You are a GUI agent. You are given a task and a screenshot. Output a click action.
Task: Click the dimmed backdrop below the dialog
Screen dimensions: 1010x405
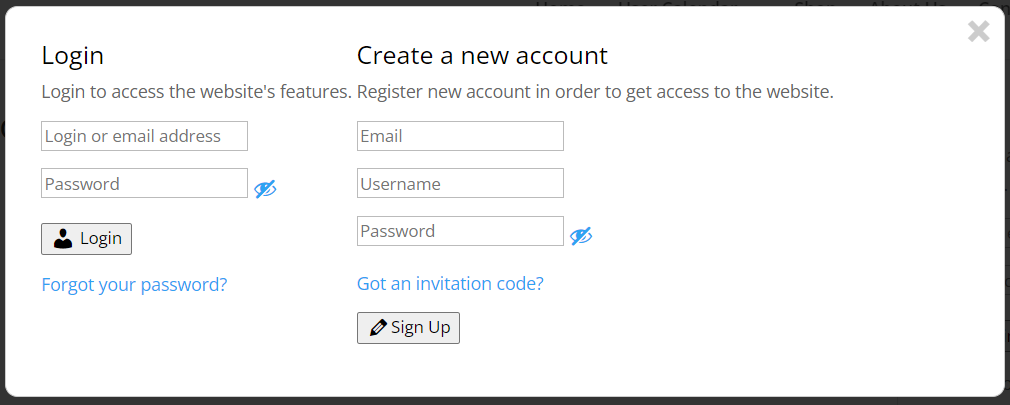[505, 401]
